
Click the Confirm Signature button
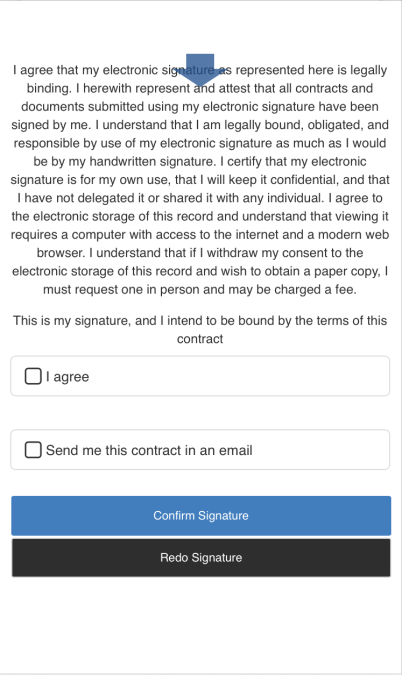pyautogui.click(x=201, y=515)
